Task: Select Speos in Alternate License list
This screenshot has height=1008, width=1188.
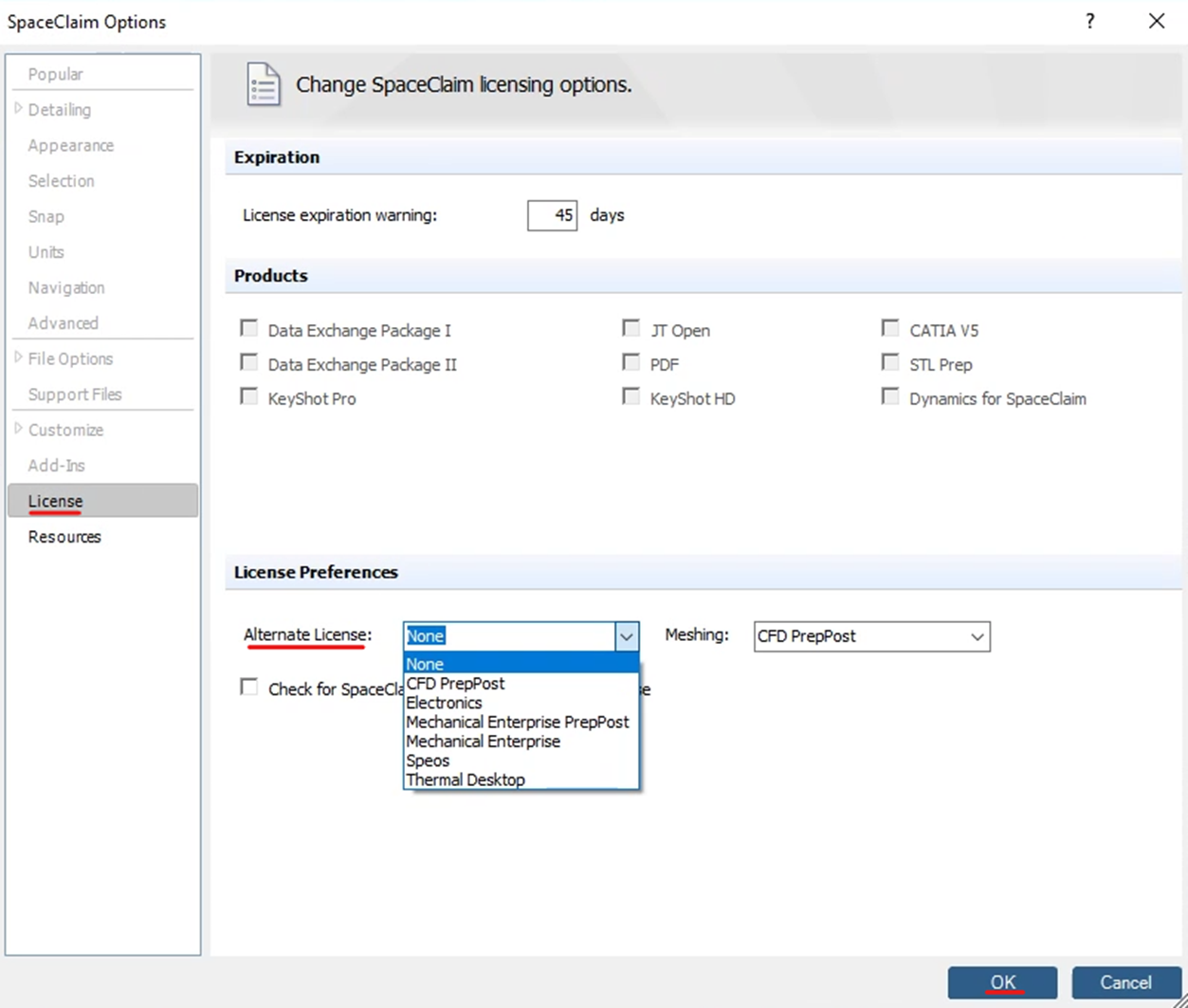Action: [428, 761]
